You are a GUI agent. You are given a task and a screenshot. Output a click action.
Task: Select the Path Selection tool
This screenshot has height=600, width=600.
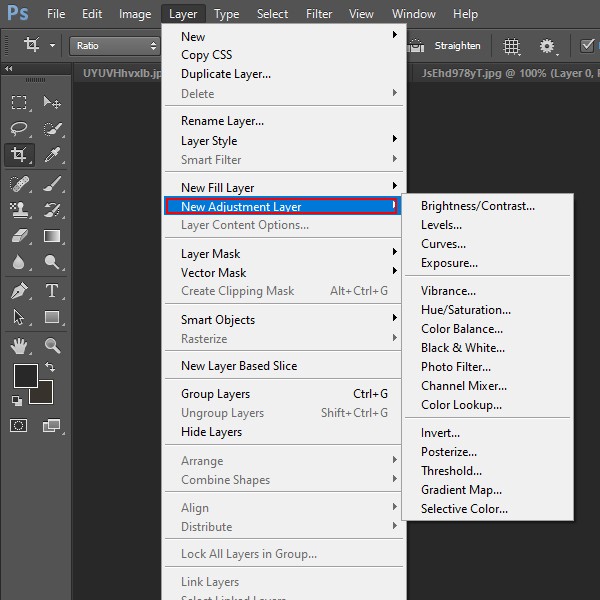(x=18, y=317)
